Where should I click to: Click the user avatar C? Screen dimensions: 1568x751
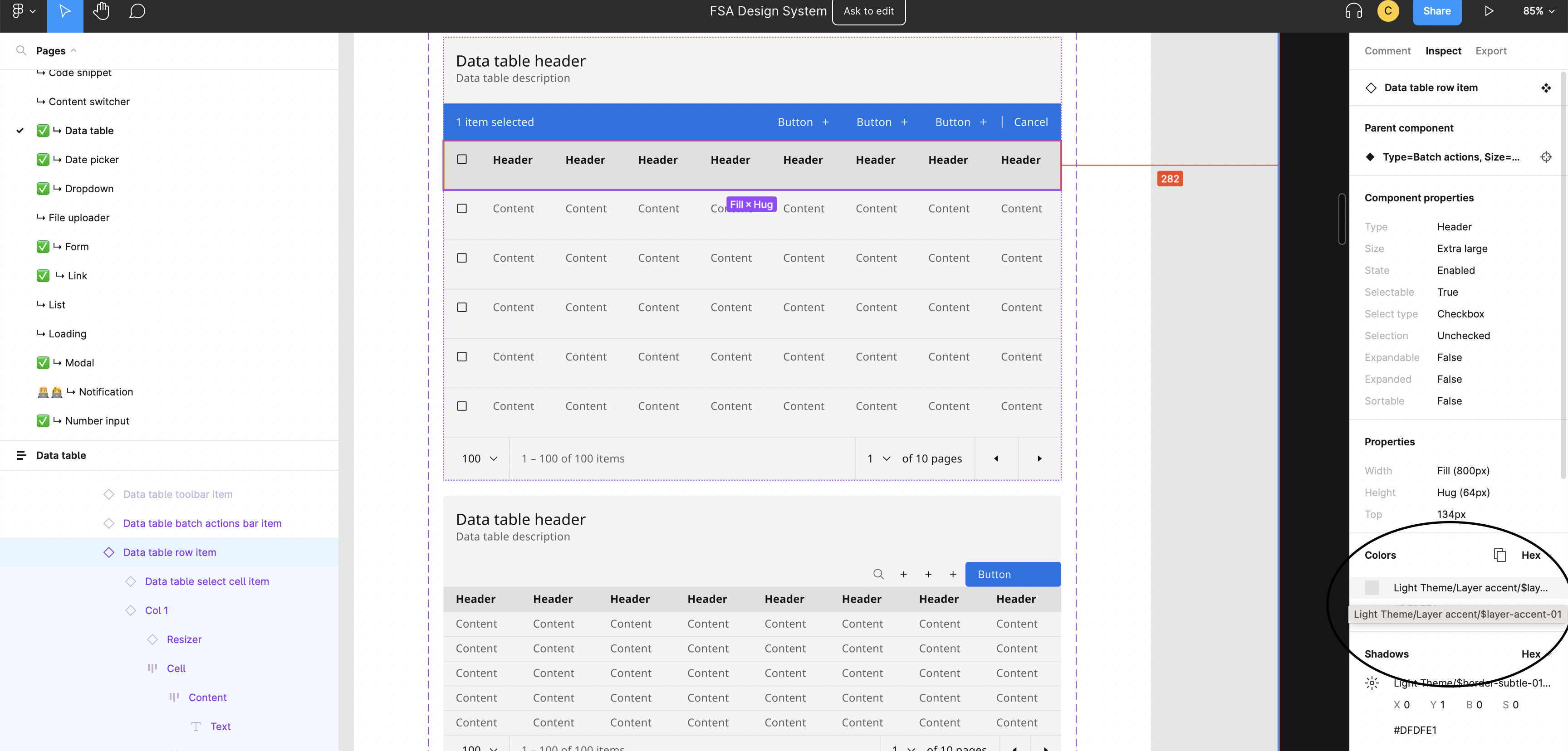point(1388,11)
